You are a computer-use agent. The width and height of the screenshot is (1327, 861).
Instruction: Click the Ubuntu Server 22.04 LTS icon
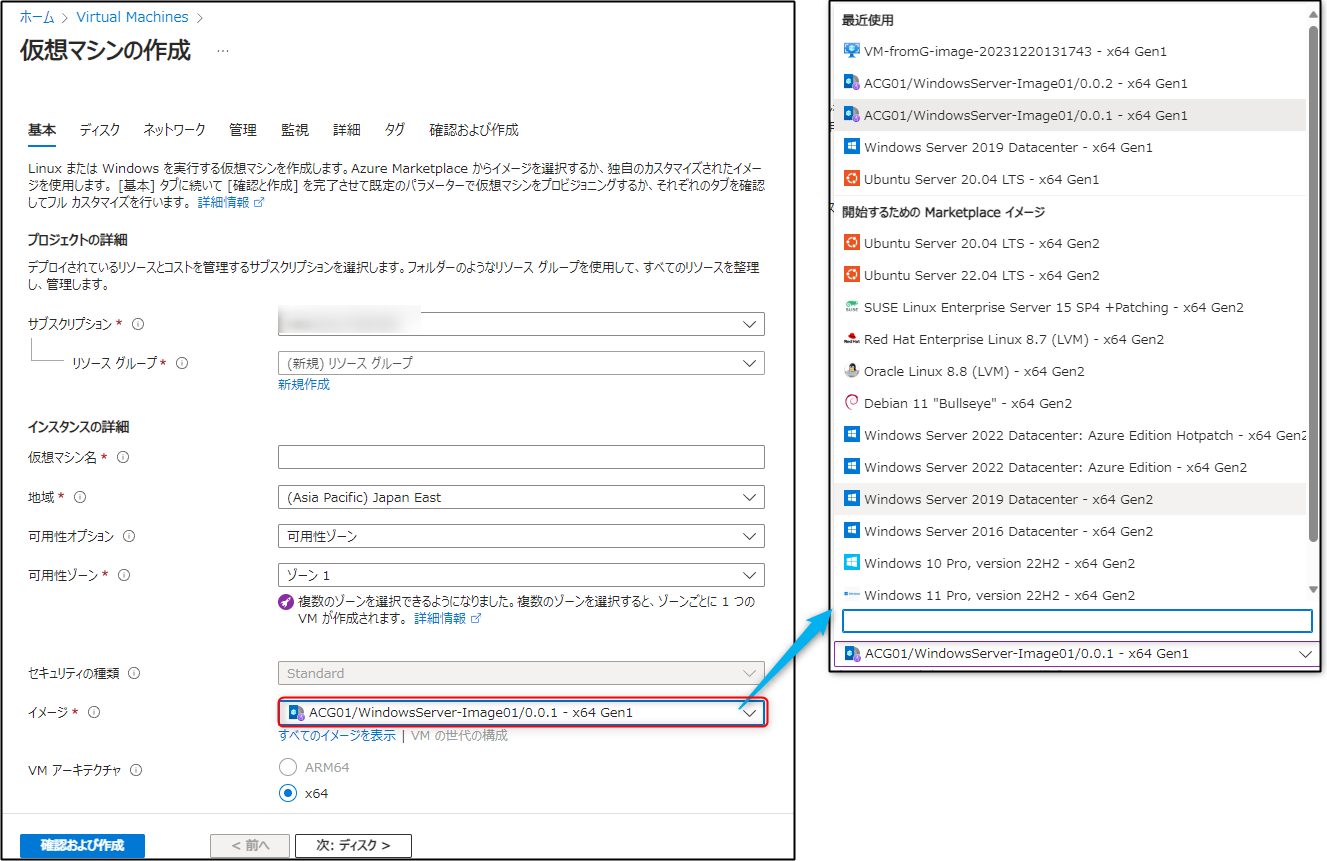[852, 275]
